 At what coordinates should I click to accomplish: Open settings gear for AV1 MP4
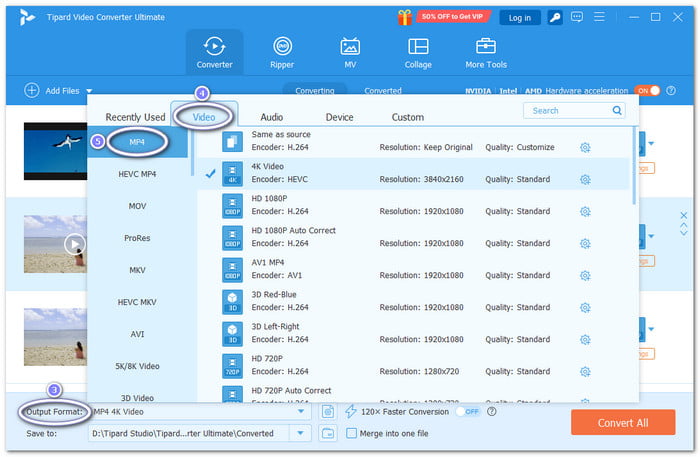coord(585,276)
